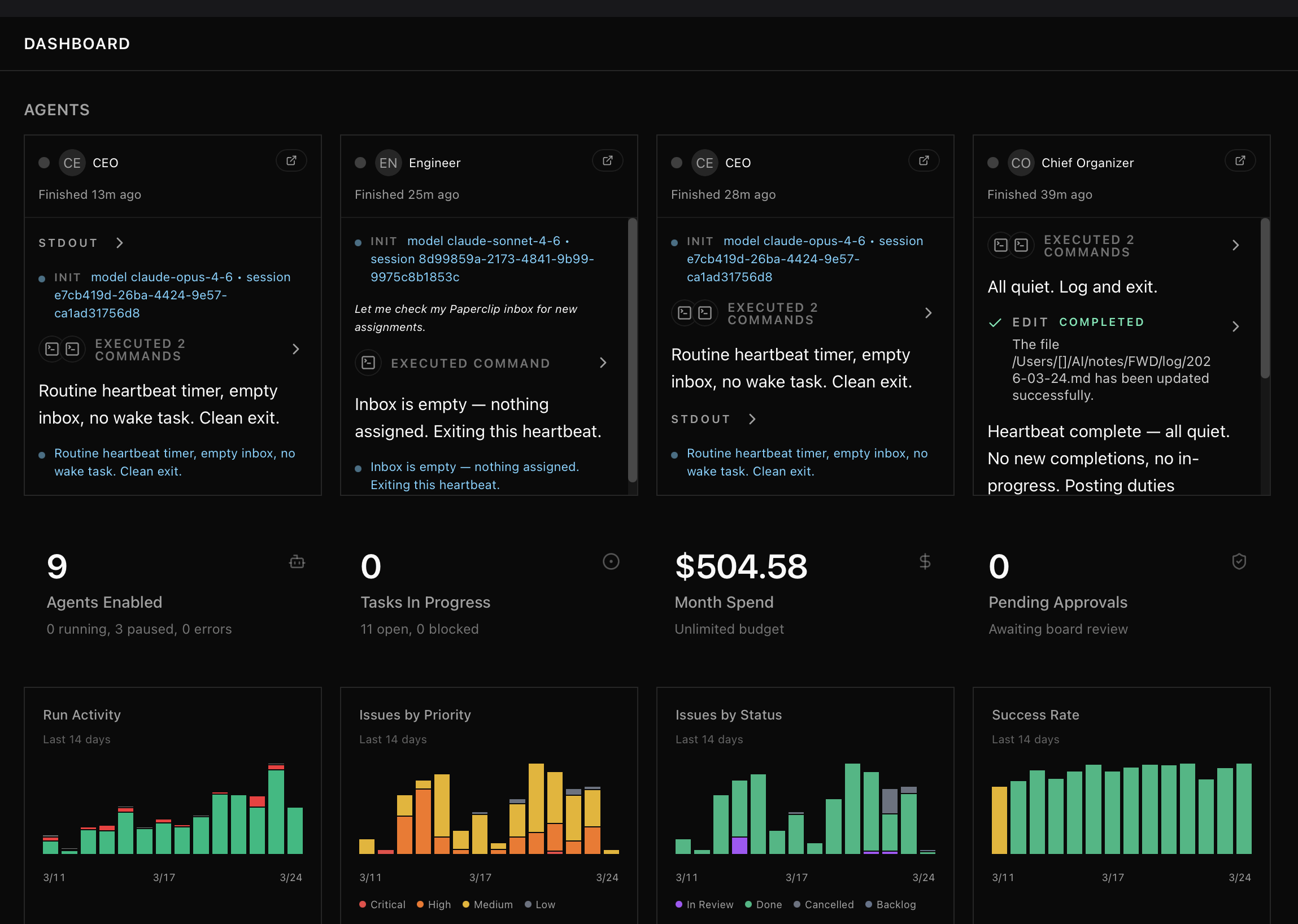Image resolution: width=1298 pixels, height=924 pixels.
Task: Toggle Done in Issues by Status legend
Action: 764,905
